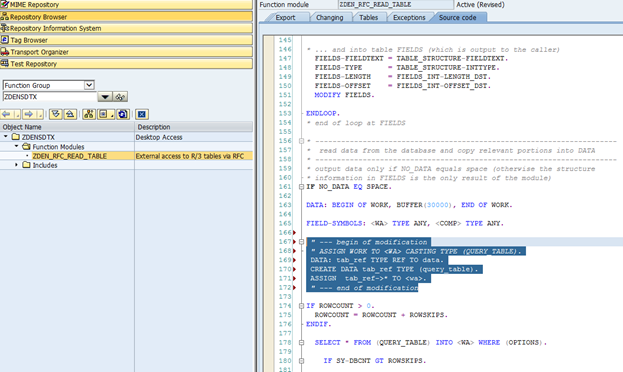Click the 'ENDLOOP.' statement on line 153
The width and height of the screenshot is (623, 372).
[323, 113]
